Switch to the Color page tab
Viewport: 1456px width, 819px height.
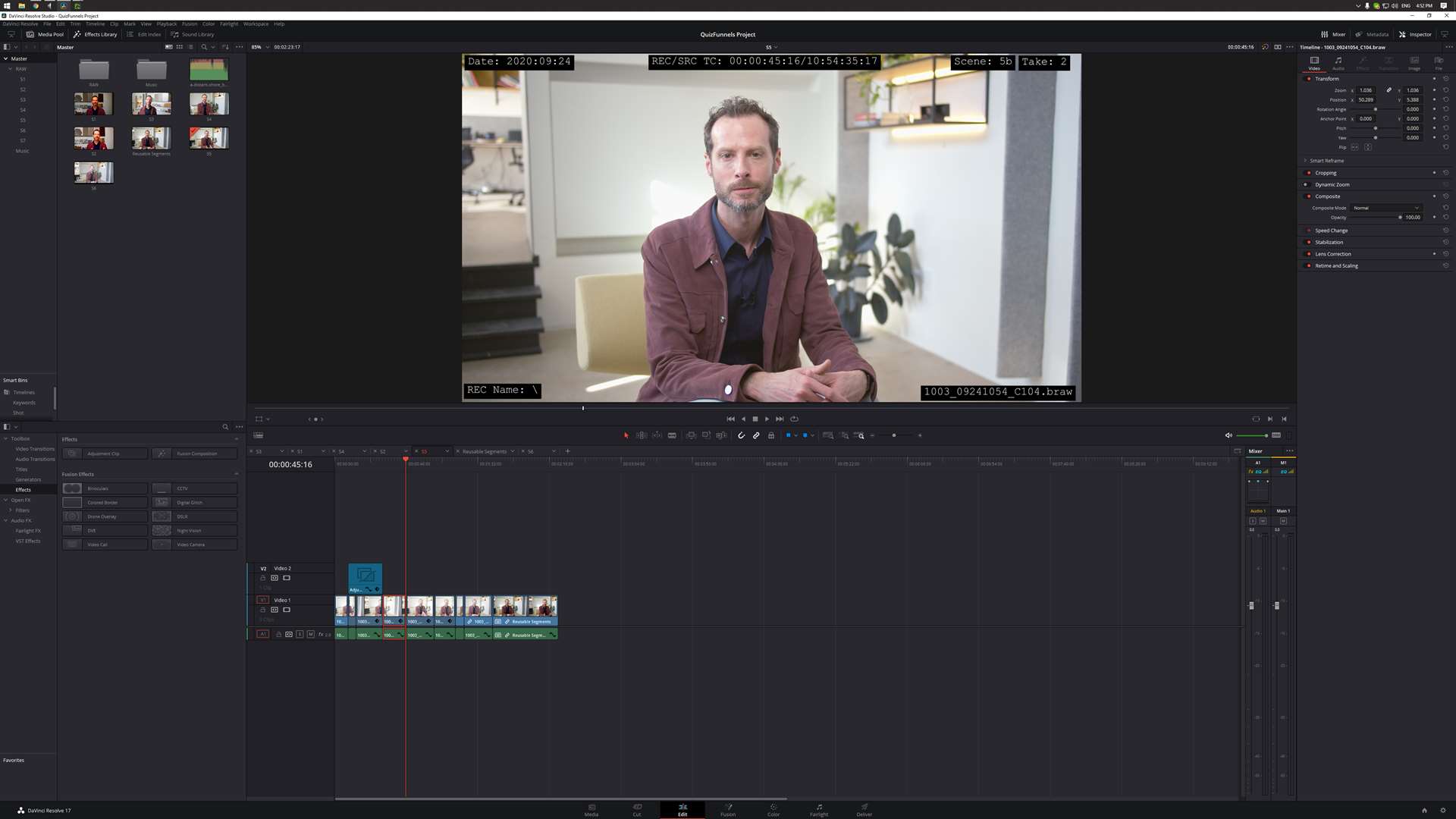(x=773, y=810)
